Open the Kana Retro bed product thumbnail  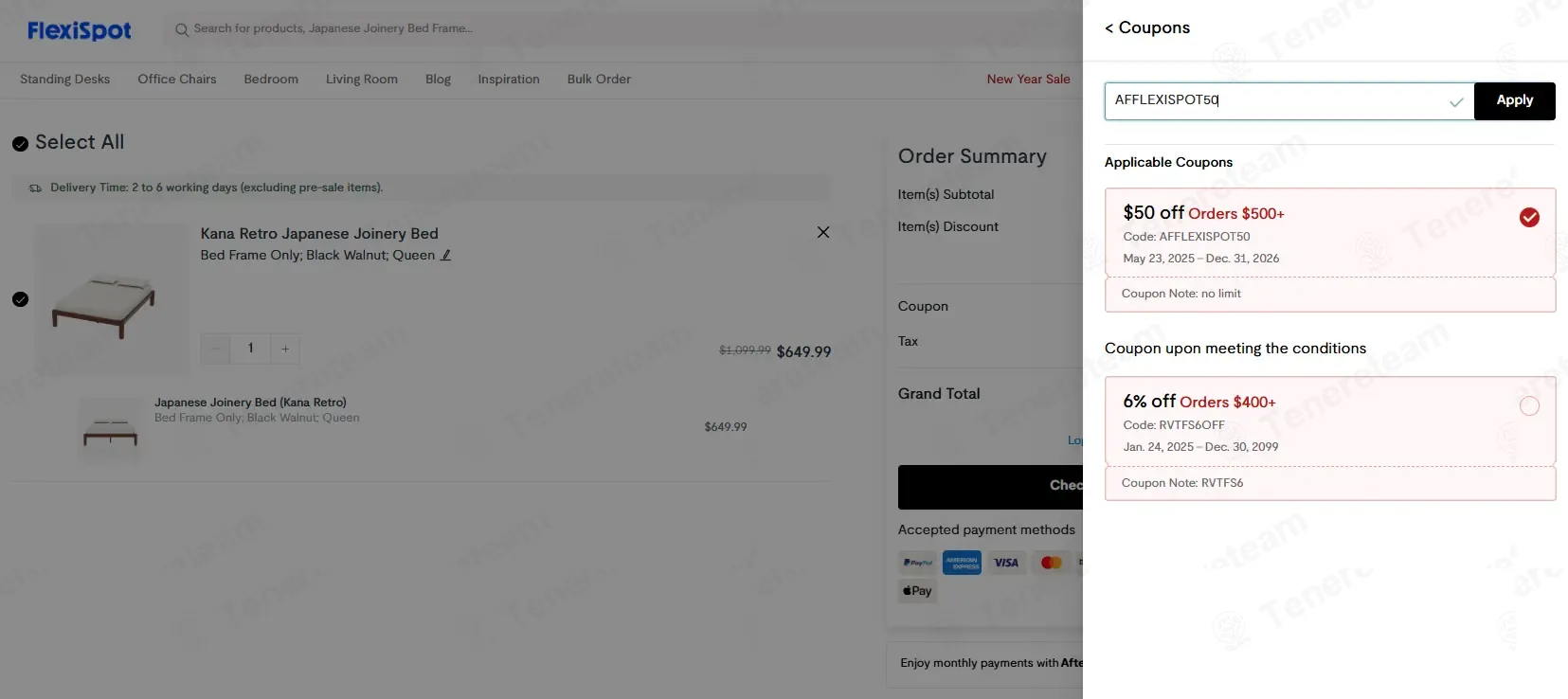pyautogui.click(x=111, y=299)
